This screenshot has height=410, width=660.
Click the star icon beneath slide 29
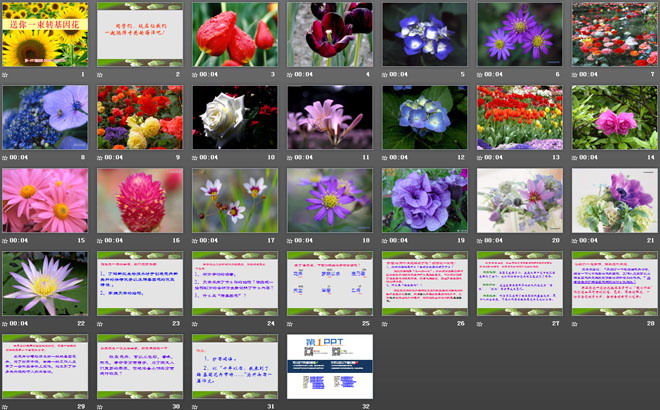coord(6,407)
